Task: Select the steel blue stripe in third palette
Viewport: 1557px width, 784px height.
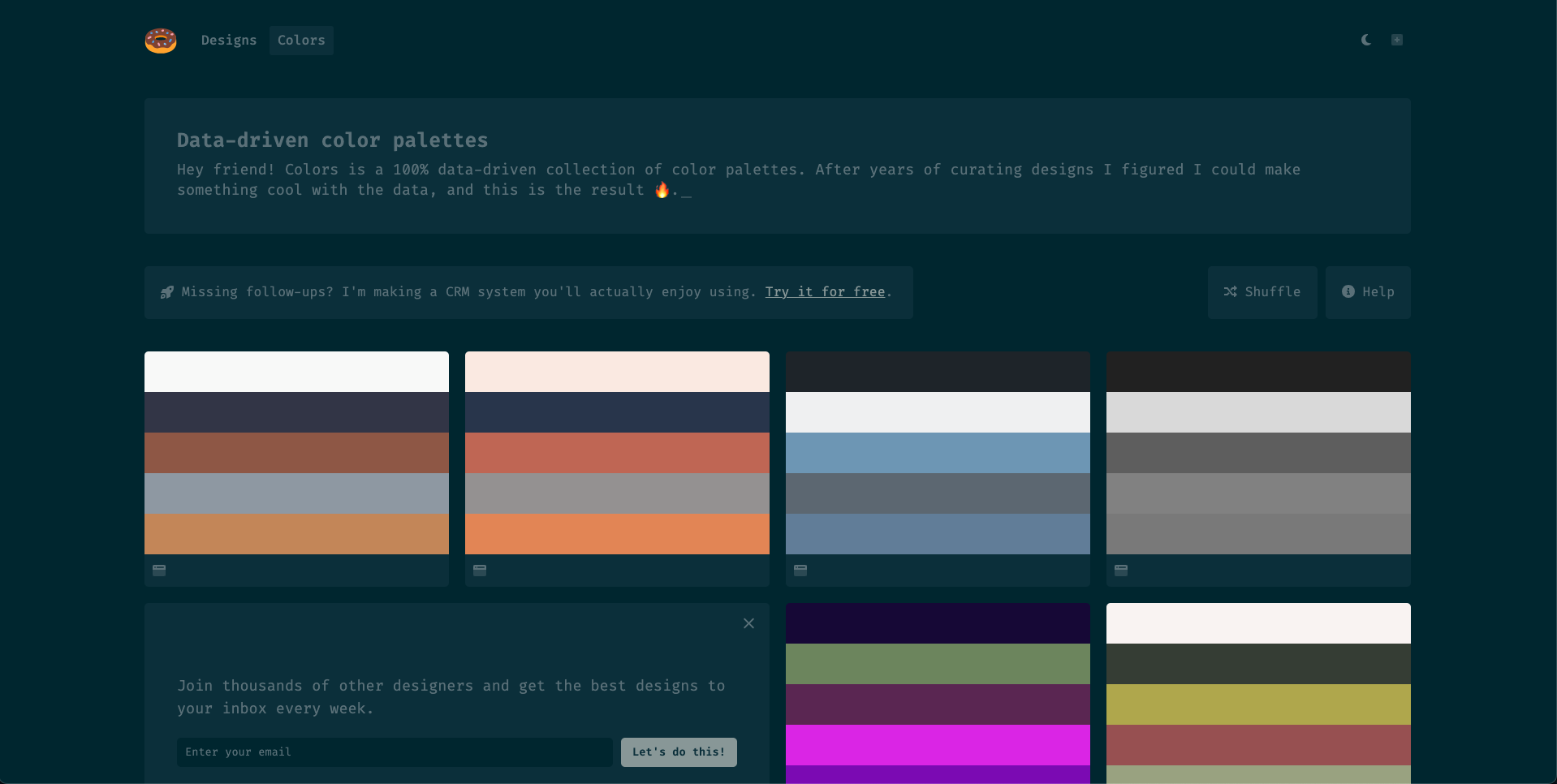Action: click(938, 453)
